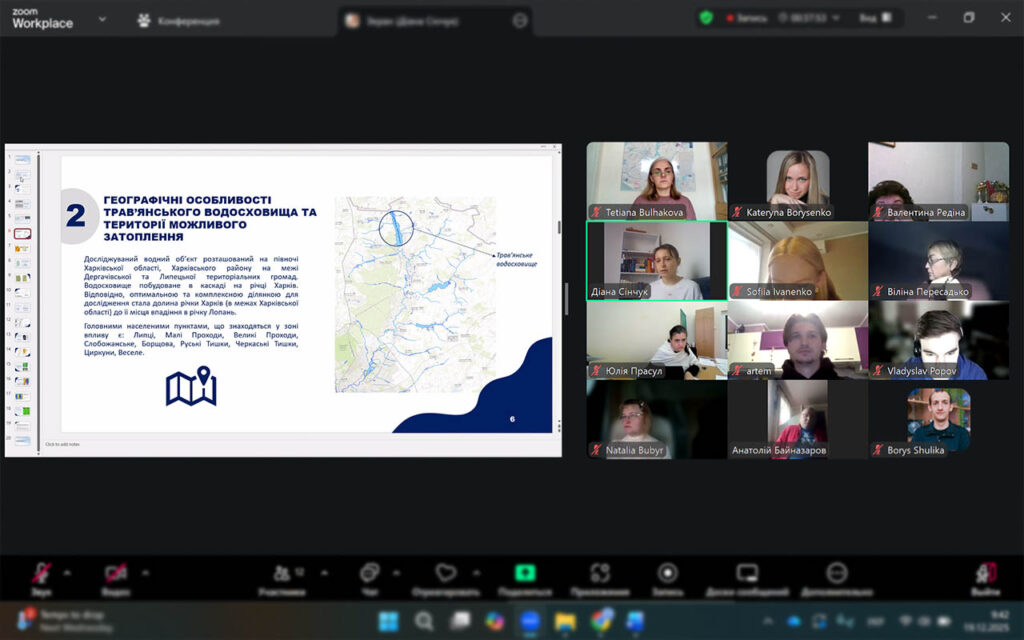The width and height of the screenshot is (1024, 640).
Task: Toggle the microphone mute button
Action: 41,575
